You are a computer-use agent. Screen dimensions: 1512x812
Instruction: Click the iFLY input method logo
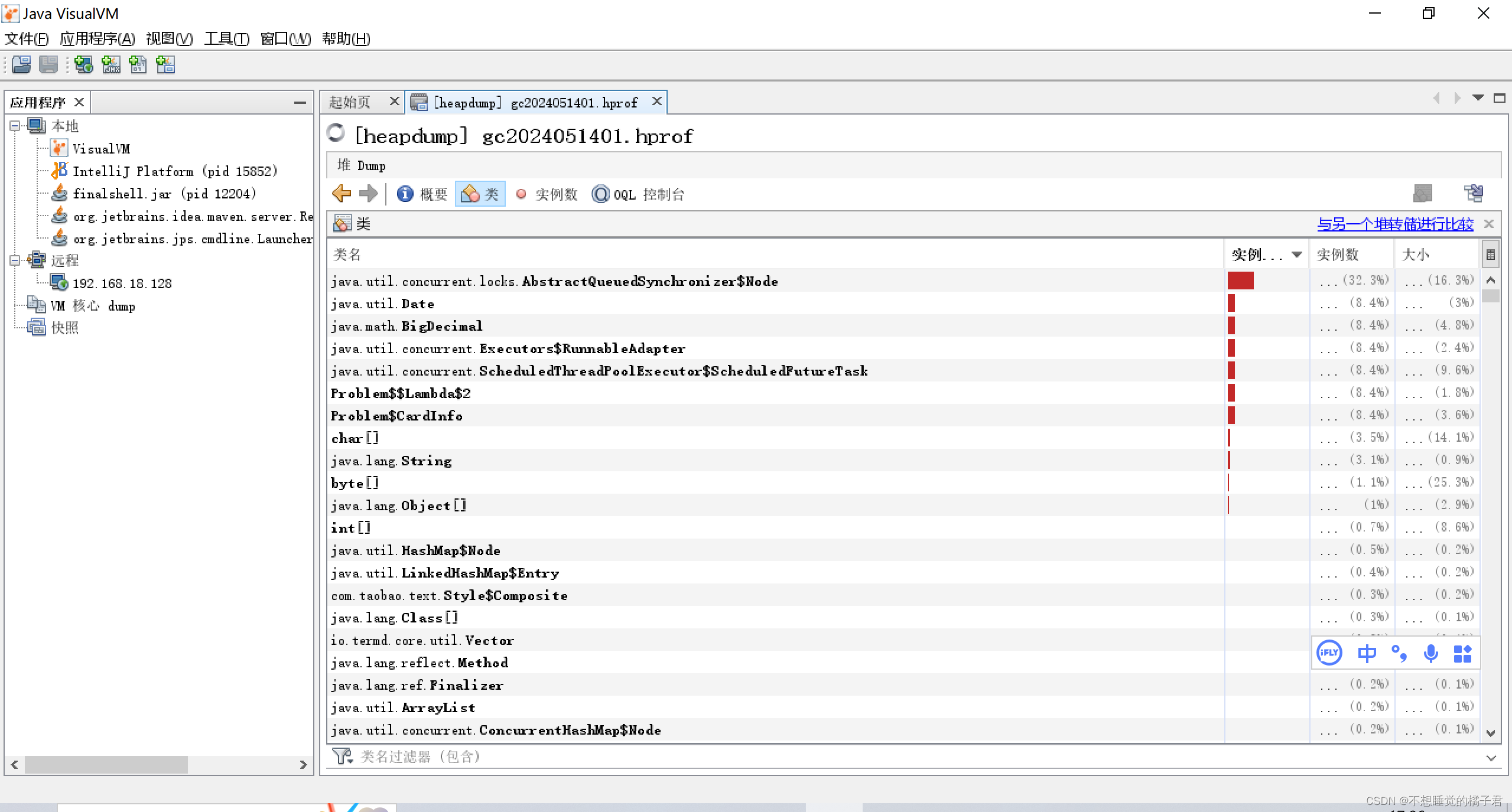tap(1329, 653)
